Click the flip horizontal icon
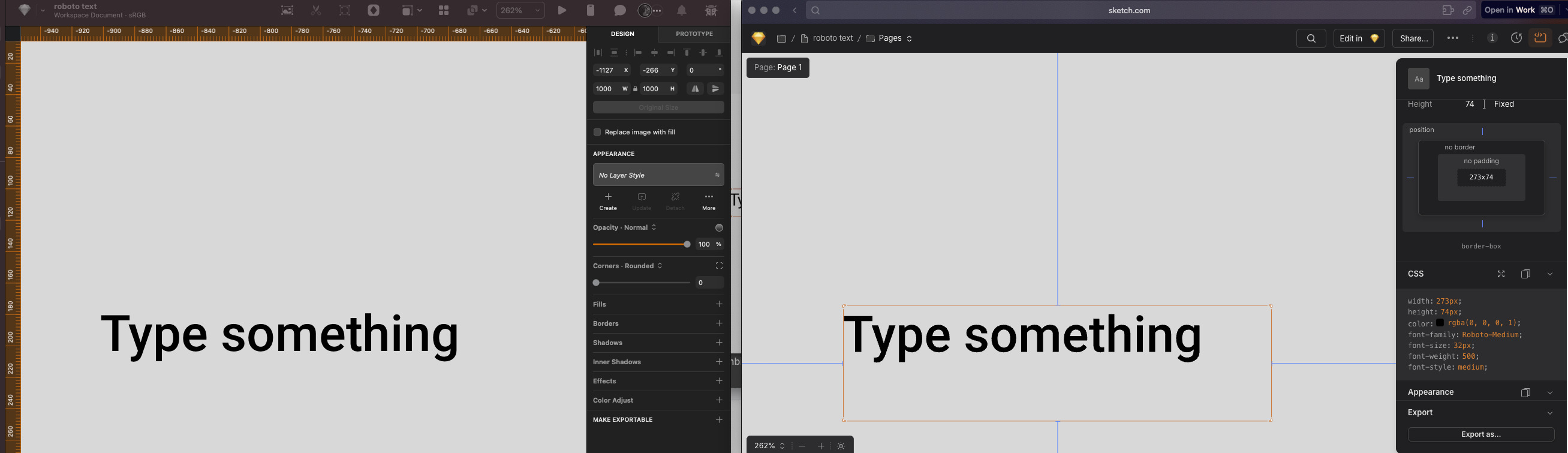 [x=695, y=89]
